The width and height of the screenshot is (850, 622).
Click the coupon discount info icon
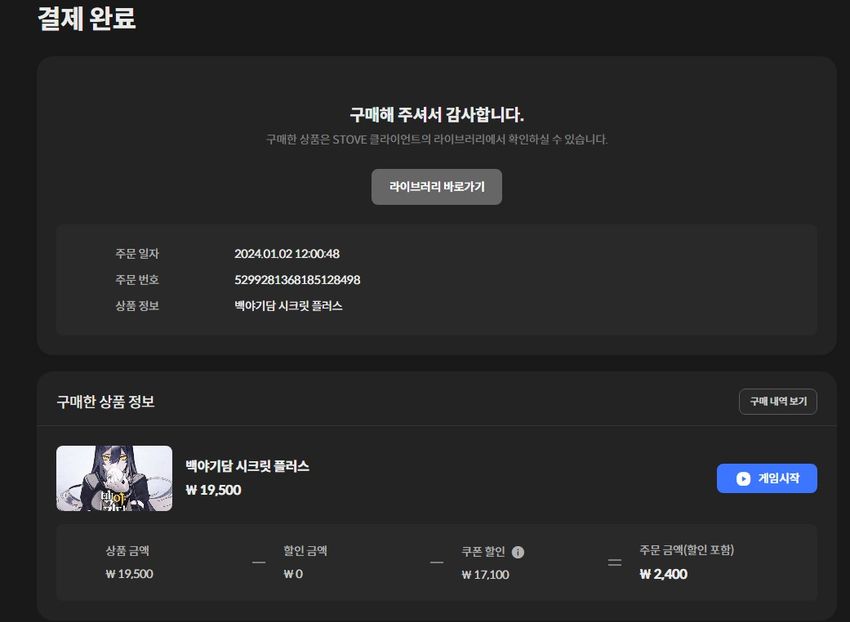coord(518,552)
